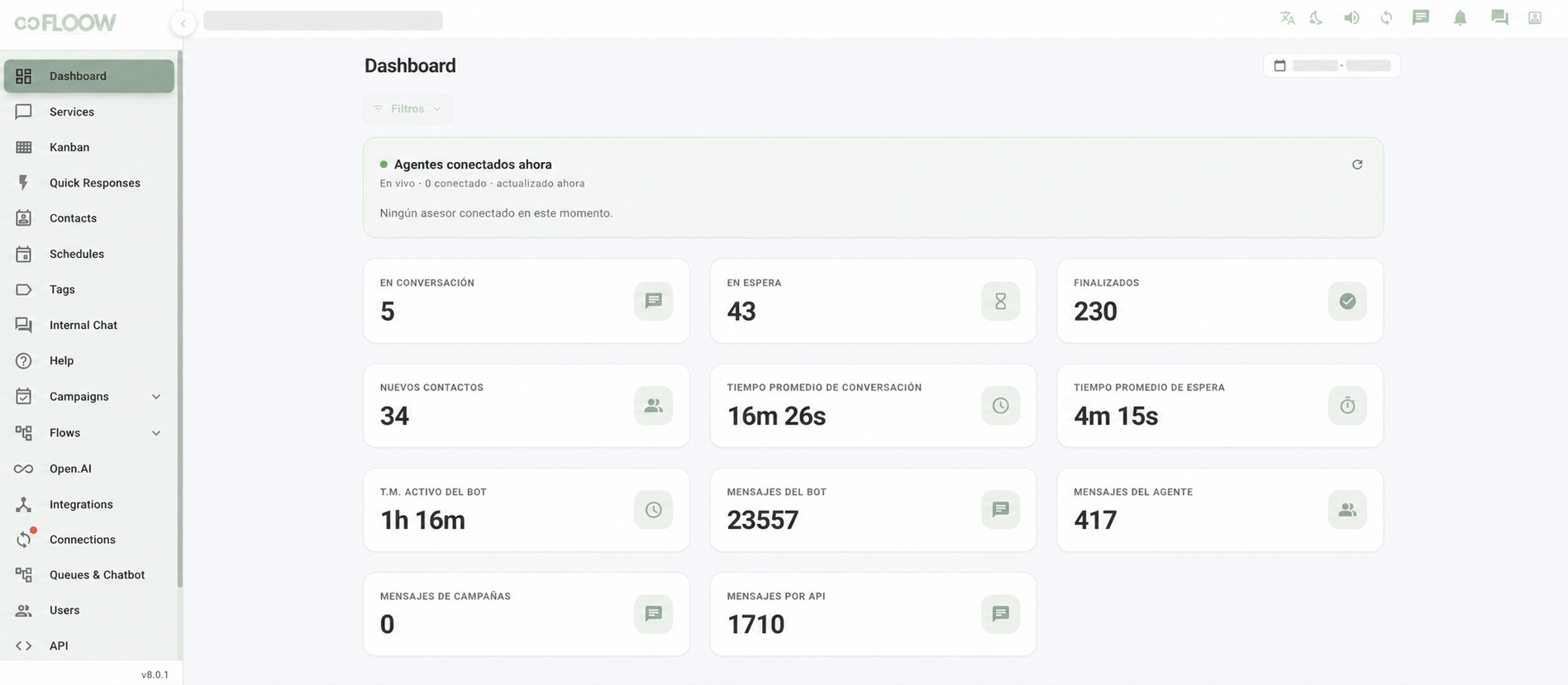The image size is (1568, 685).
Task: Click the Flows tree icon in sidebar
Action: tap(24, 433)
